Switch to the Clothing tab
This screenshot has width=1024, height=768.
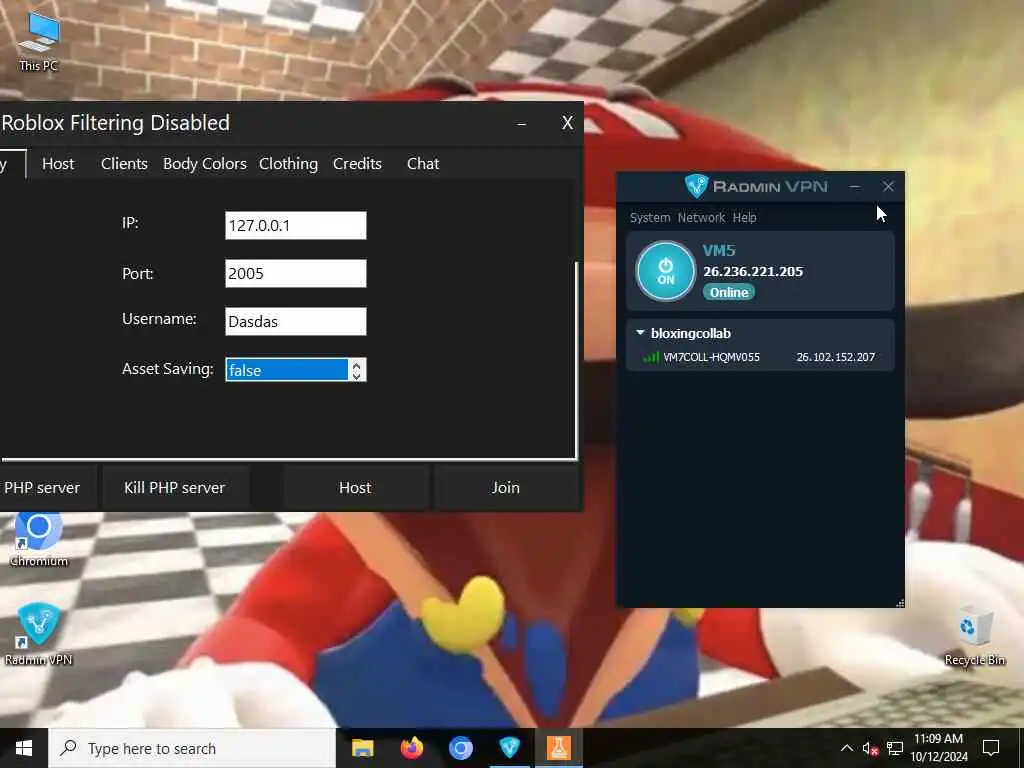click(x=288, y=164)
